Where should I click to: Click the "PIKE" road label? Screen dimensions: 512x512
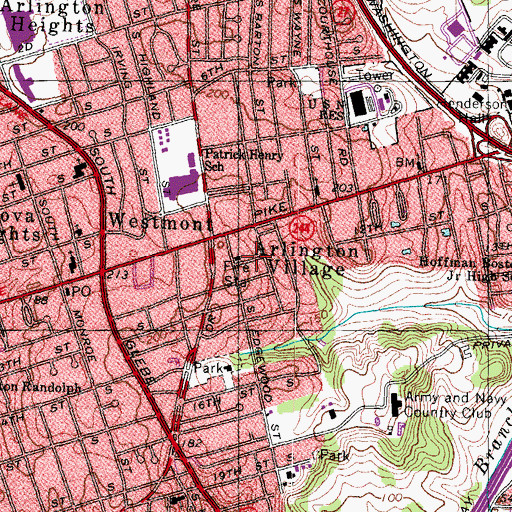(271, 211)
